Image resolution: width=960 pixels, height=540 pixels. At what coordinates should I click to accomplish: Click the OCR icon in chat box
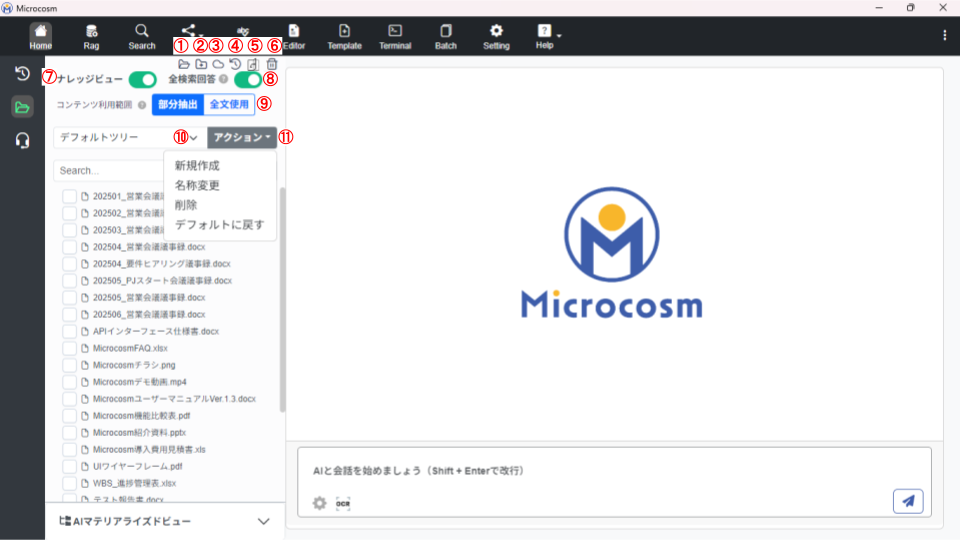pos(343,503)
